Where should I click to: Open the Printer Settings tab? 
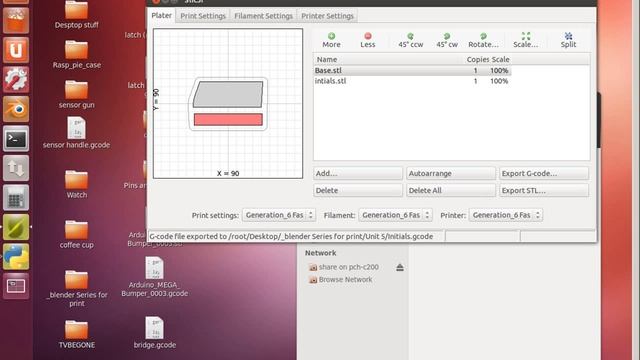pos(327,16)
